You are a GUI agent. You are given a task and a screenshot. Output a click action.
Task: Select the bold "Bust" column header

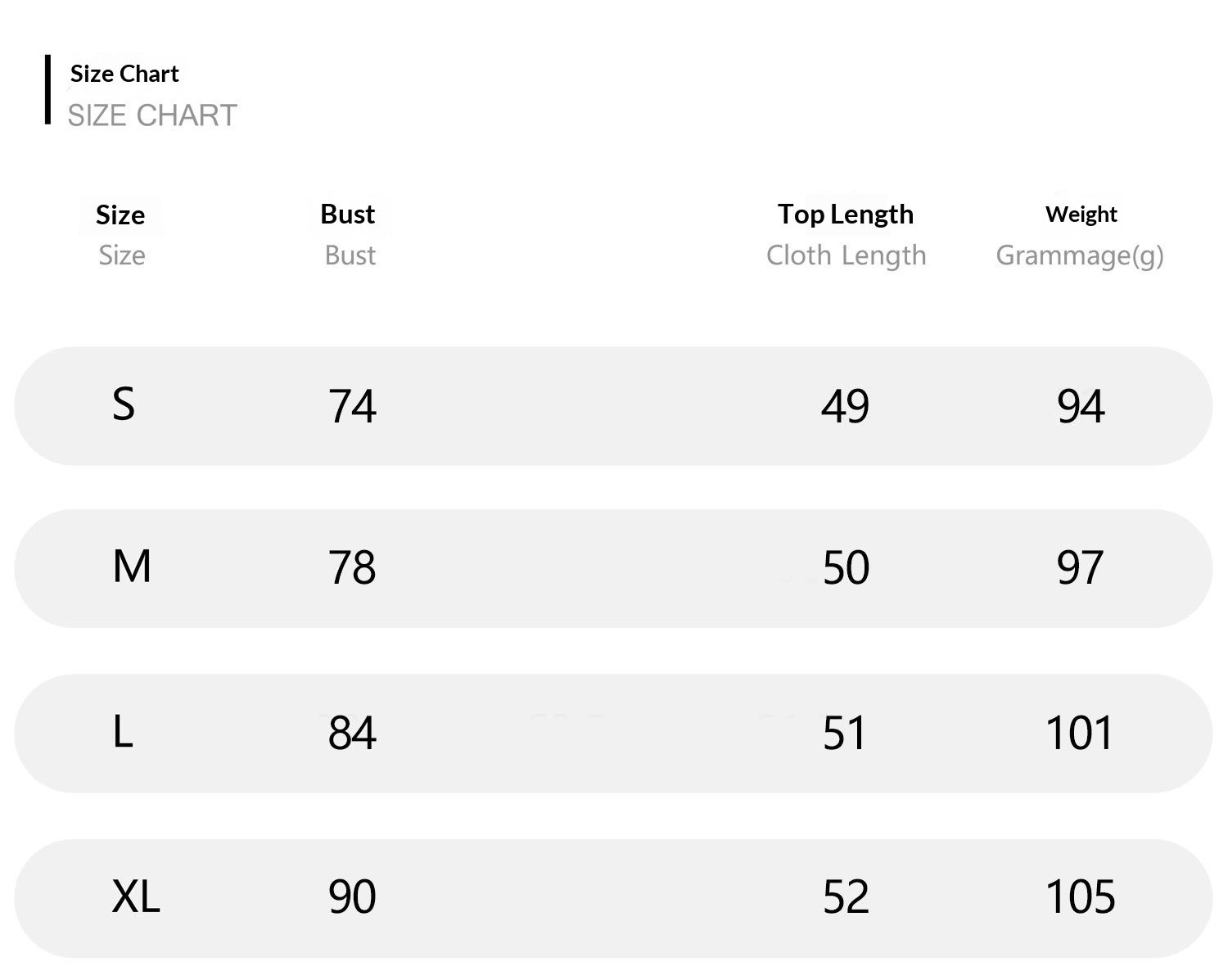(348, 214)
